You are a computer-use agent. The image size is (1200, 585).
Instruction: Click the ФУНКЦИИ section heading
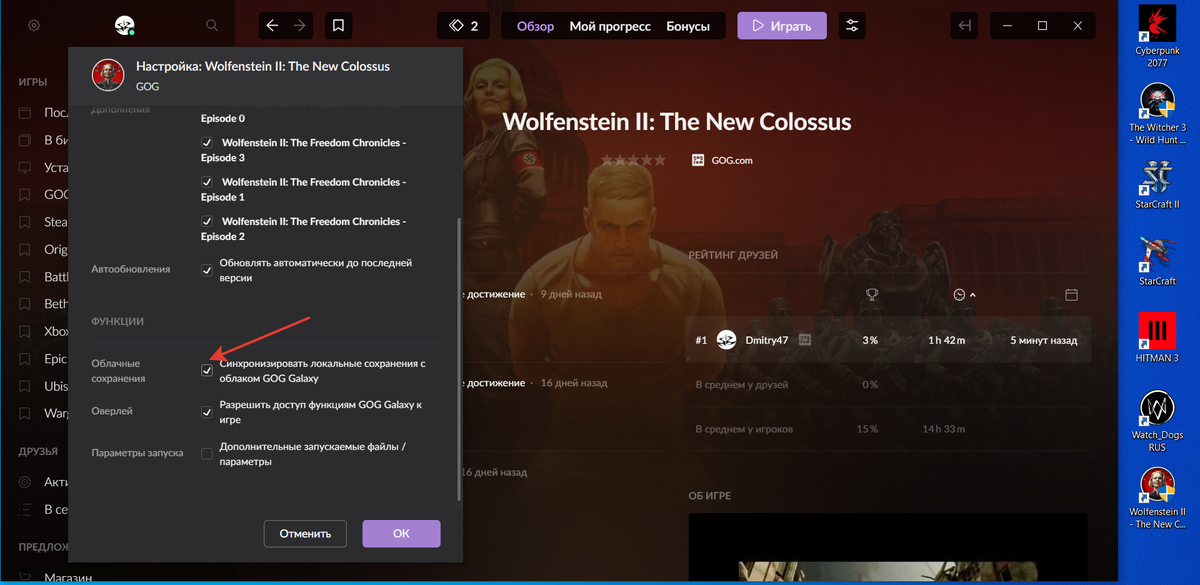point(118,321)
